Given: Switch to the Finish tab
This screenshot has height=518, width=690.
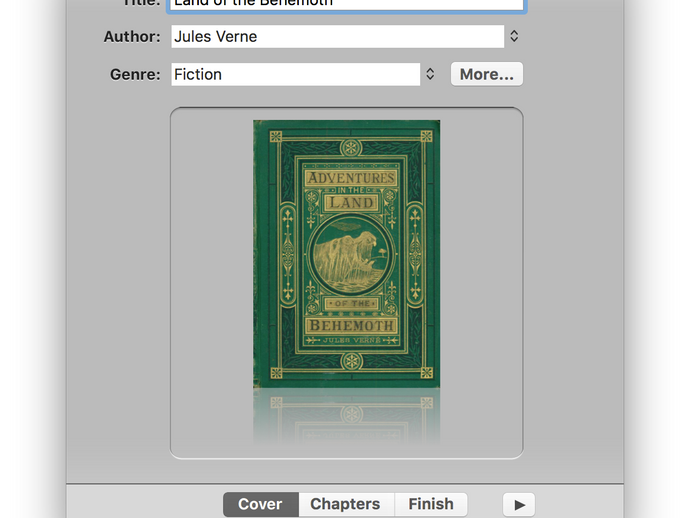Looking at the screenshot, I should (431, 504).
